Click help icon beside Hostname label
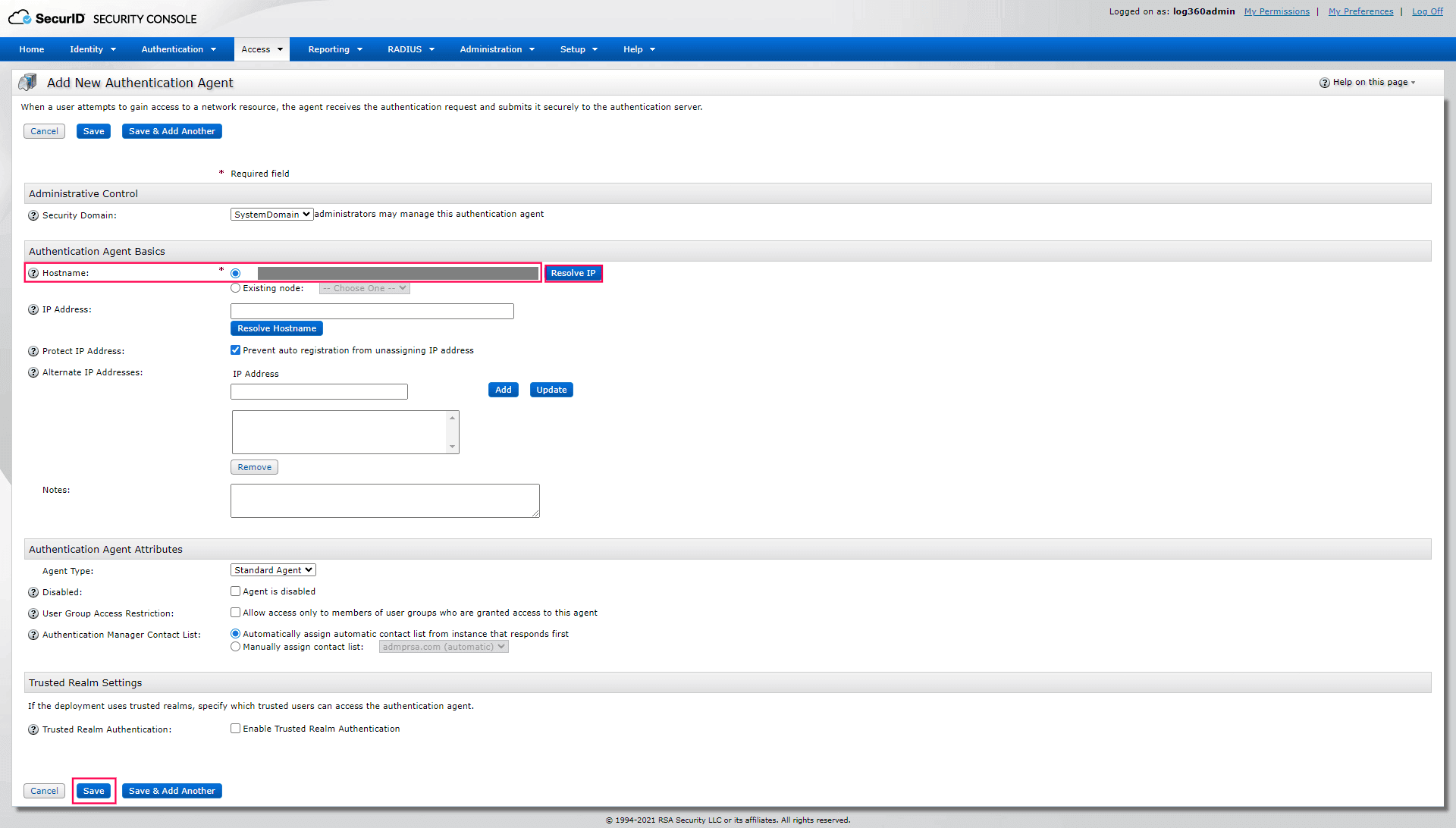Image resolution: width=1456 pixels, height=828 pixels. click(33, 273)
